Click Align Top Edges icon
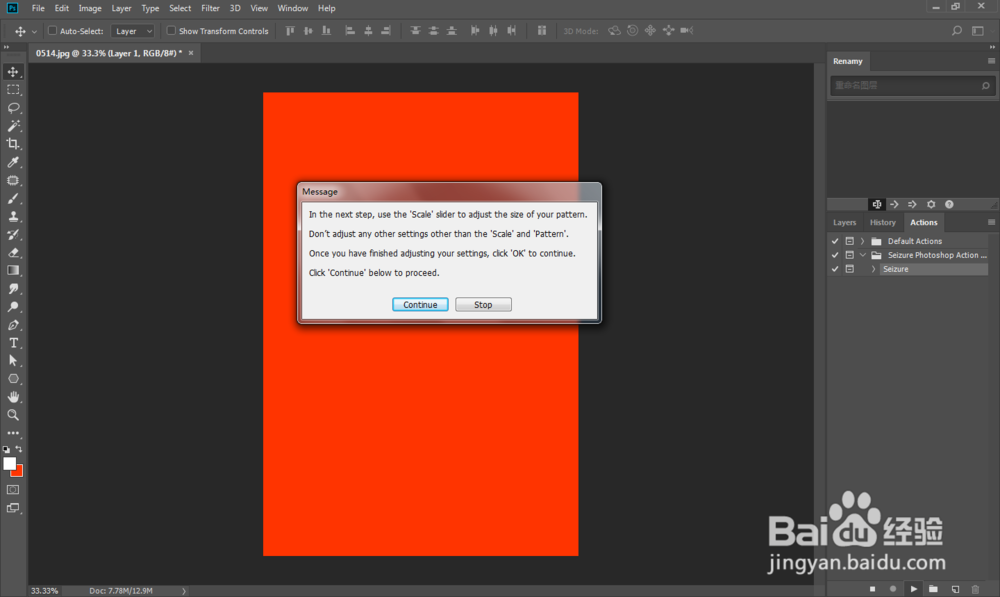 pos(290,31)
